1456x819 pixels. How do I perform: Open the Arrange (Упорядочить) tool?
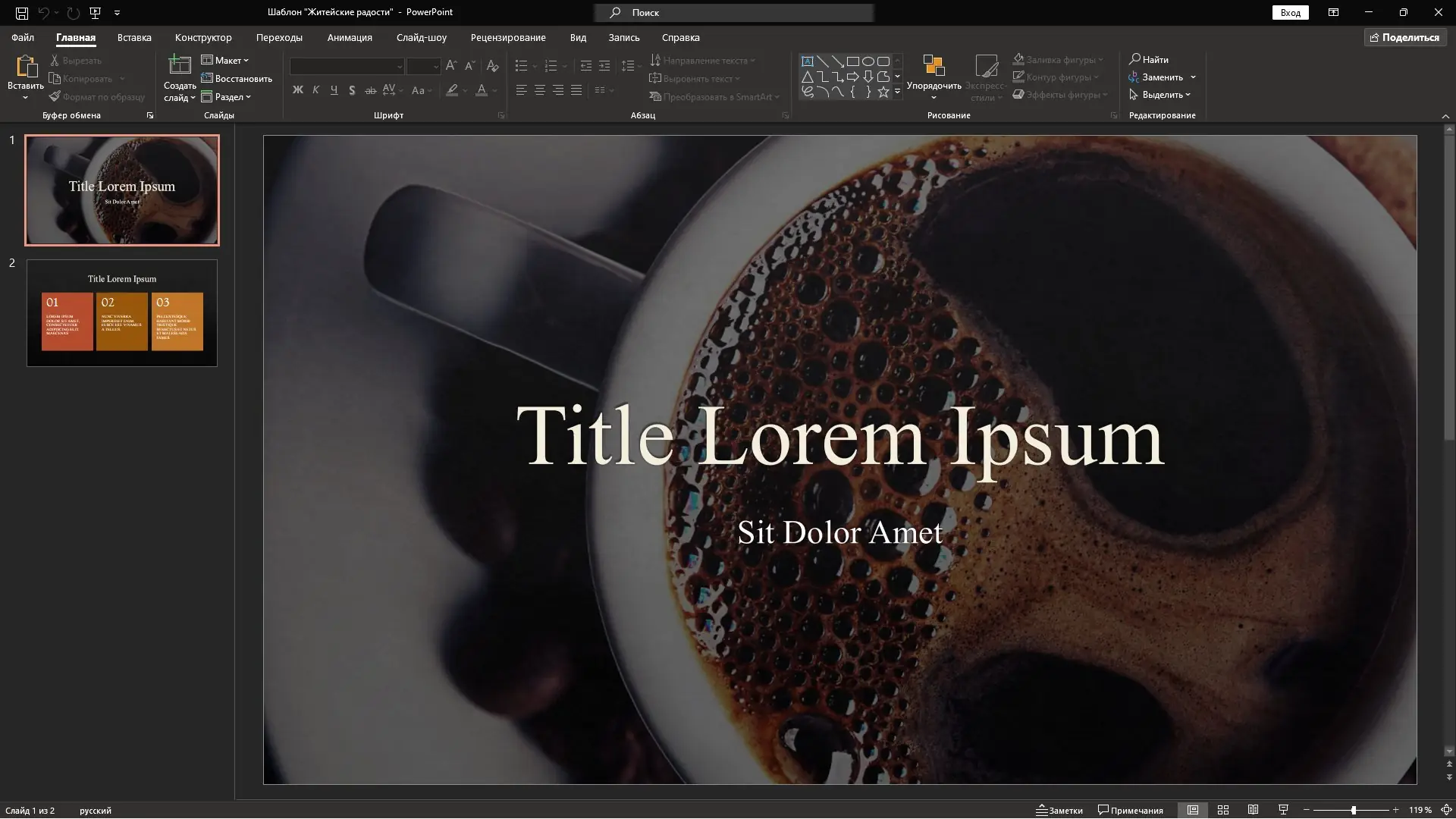pyautogui.click(x=934, y=67)
